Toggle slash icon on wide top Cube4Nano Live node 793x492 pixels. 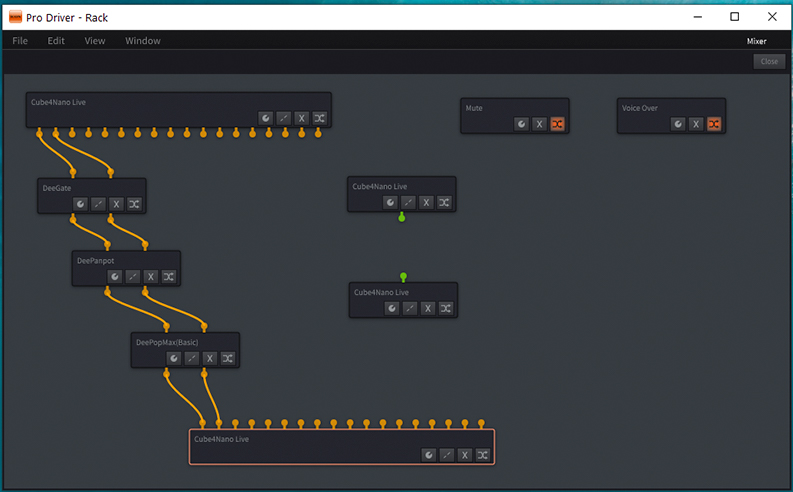(x=284, y=119)
